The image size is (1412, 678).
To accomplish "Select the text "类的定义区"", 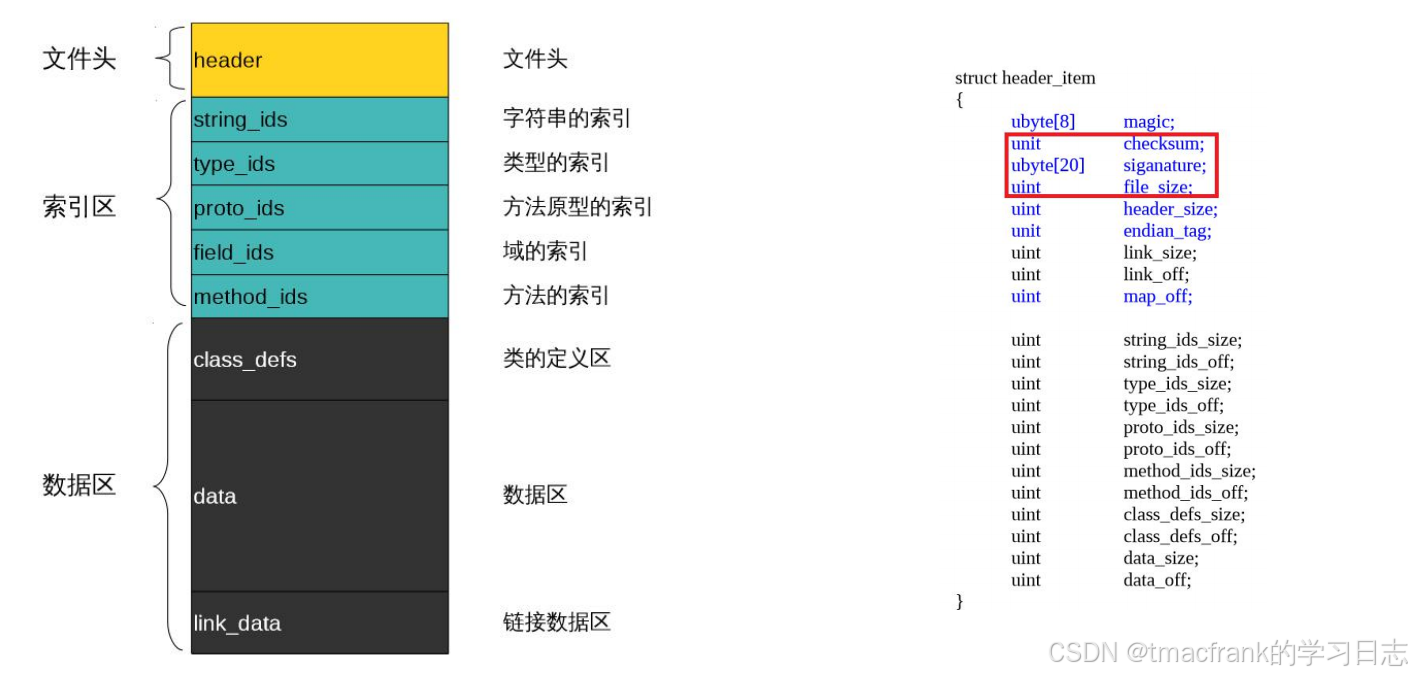I will coord(556,358).
